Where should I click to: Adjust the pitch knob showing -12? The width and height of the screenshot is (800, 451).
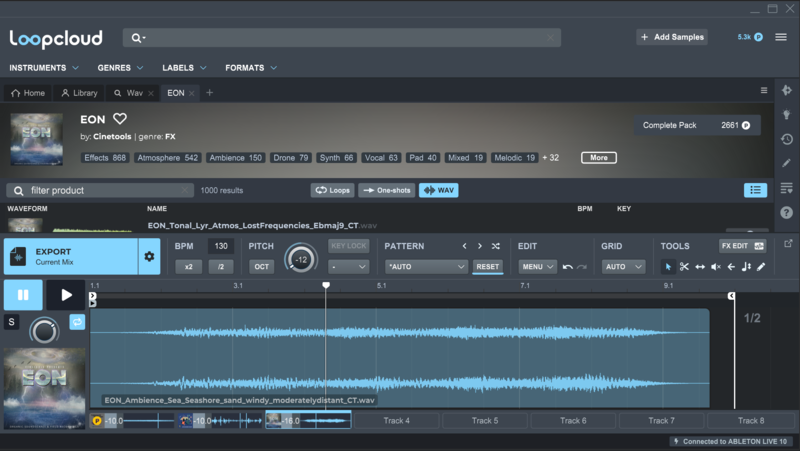300,260
